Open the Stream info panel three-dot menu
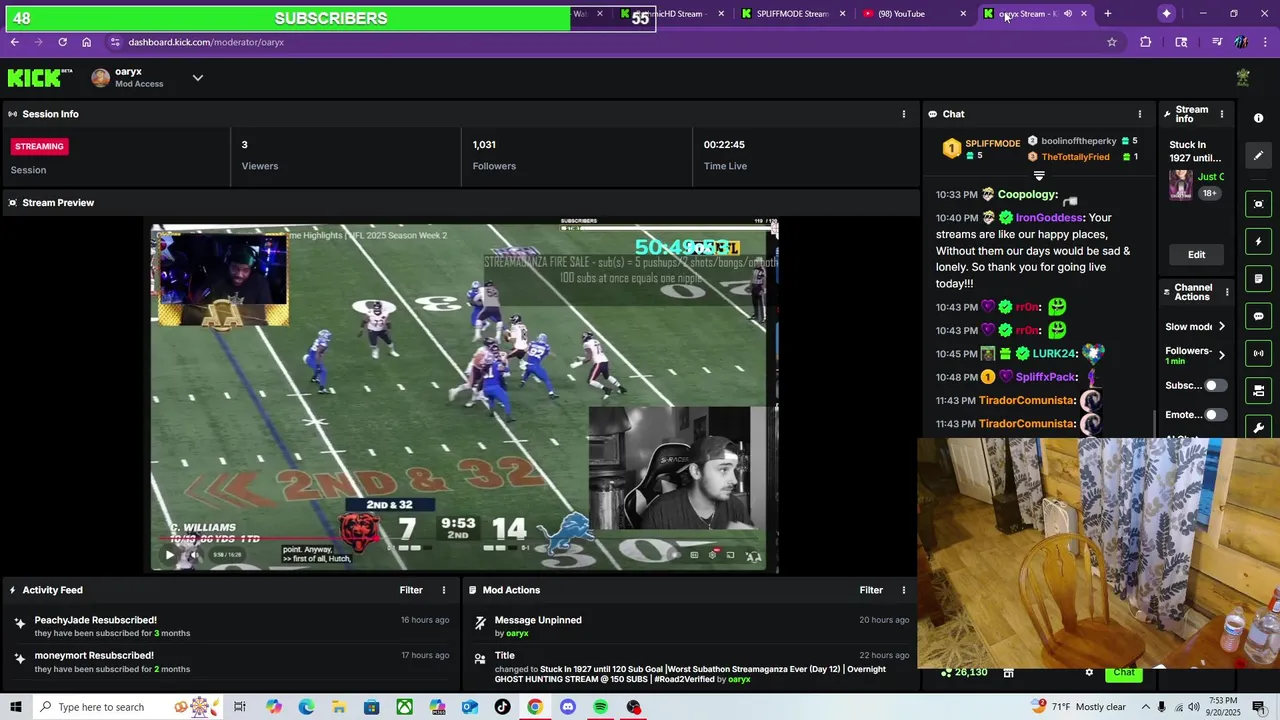 [1221, 114]
